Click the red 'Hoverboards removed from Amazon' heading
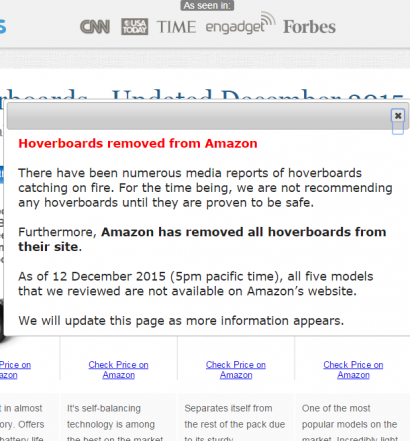410x441 pixels. point(138,143)
